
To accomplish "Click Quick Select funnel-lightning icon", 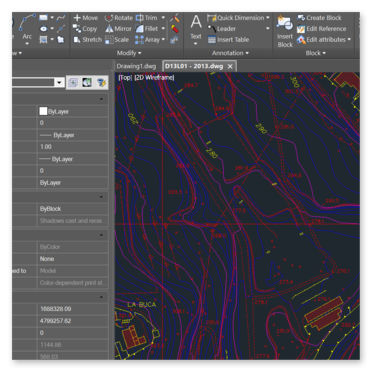I will pyautogui.click(x=101, y=82).
